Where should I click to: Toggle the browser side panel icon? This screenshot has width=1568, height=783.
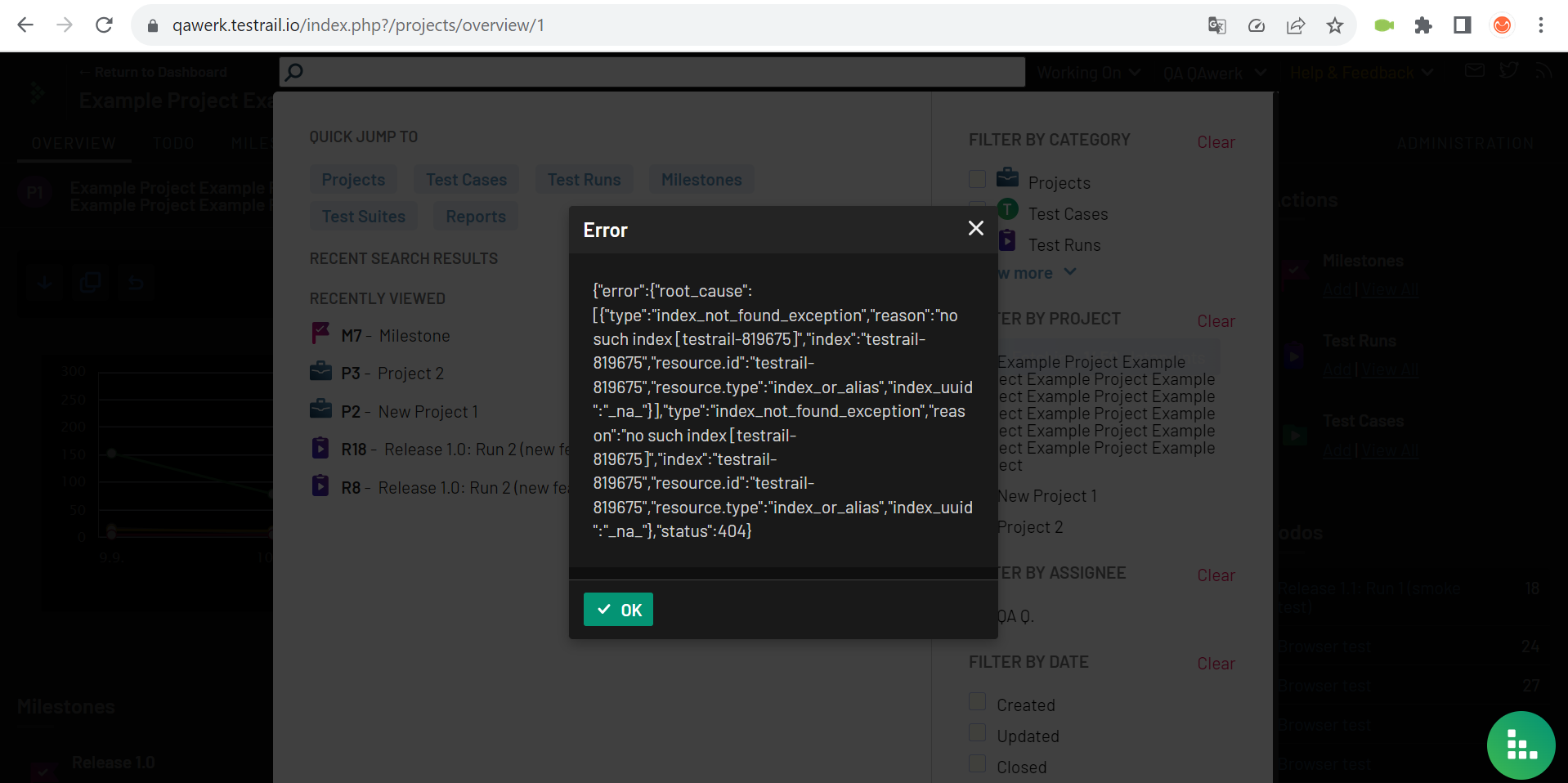click(x=1463, y=25)
